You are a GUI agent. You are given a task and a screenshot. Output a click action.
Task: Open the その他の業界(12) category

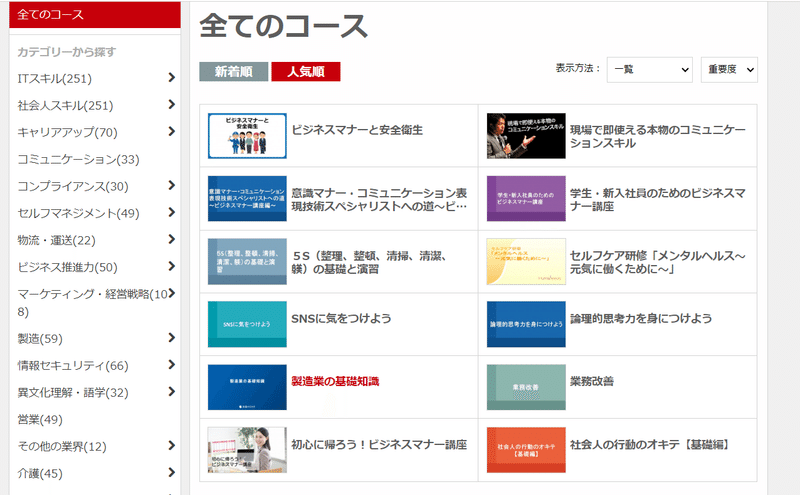click(62, 447)
